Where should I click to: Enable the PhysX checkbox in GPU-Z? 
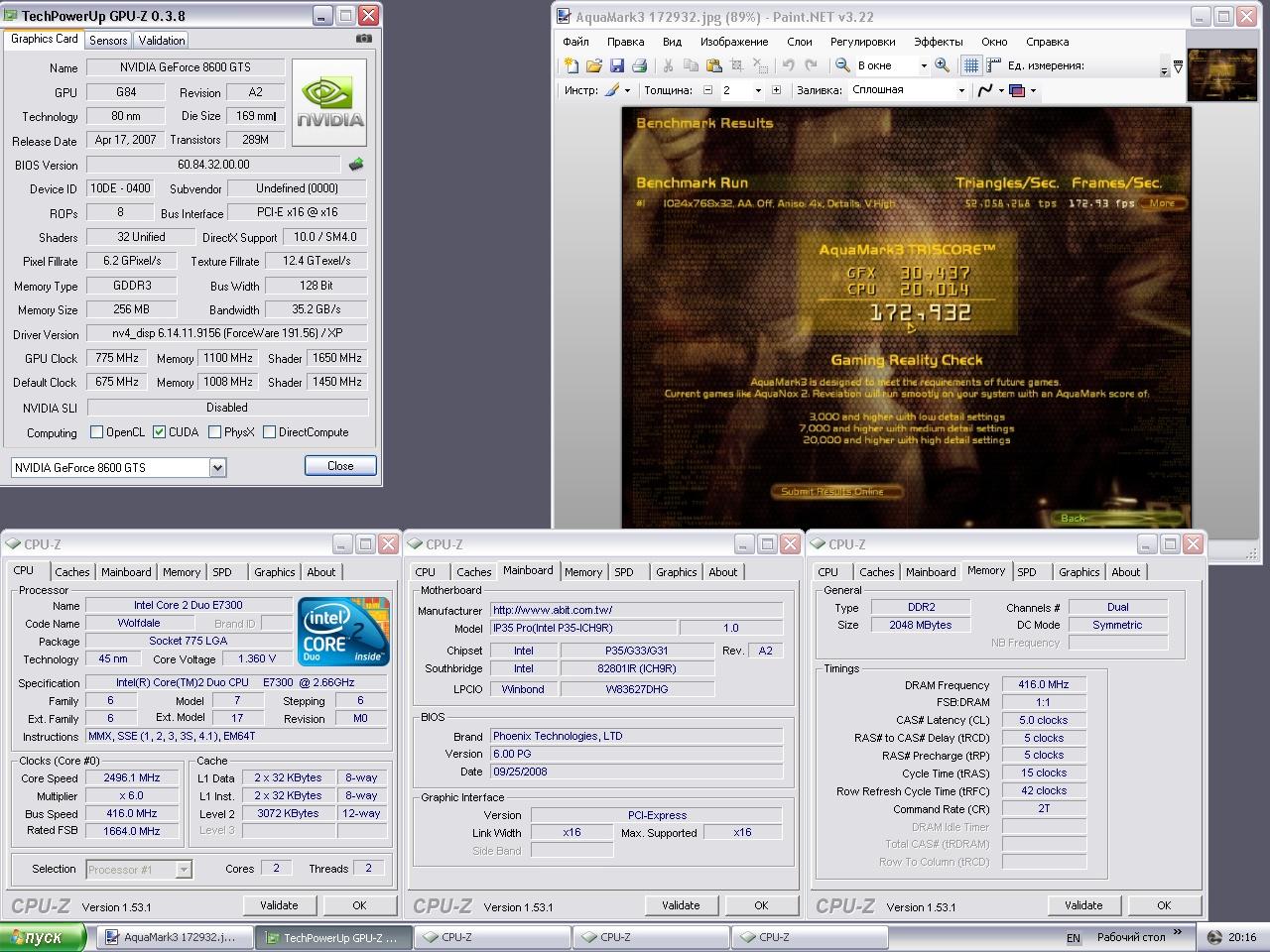[214, 432]
